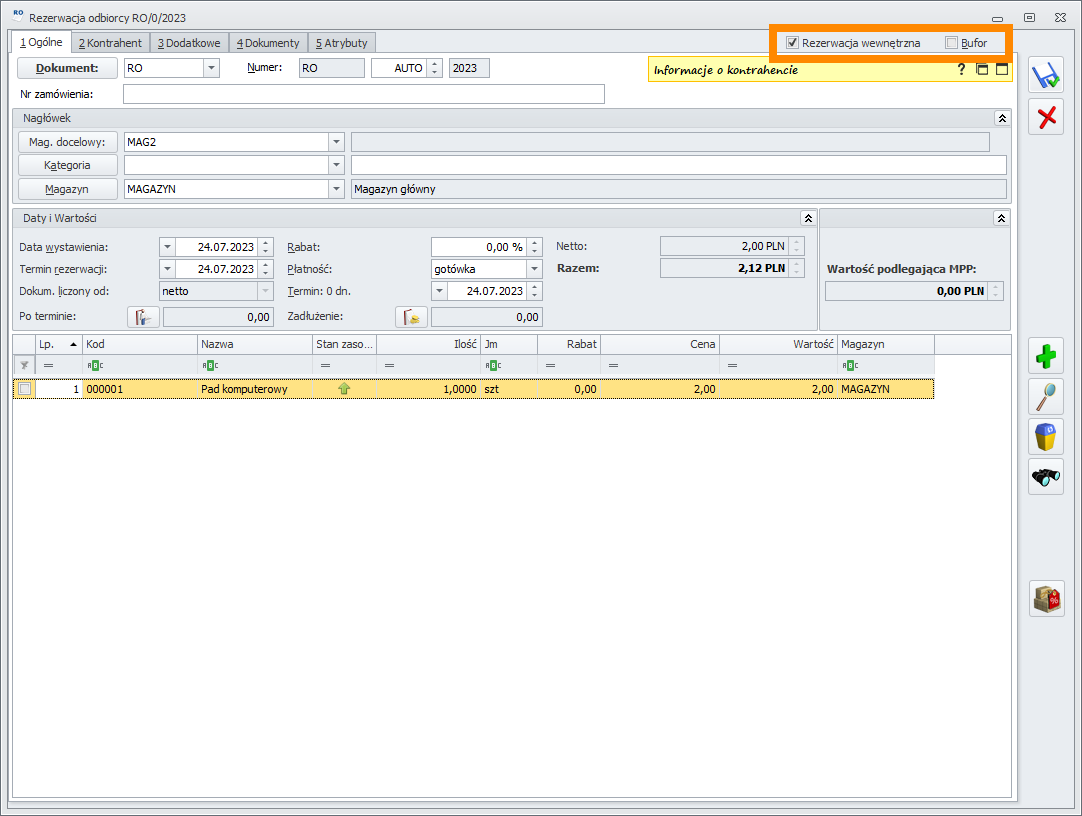Open the 5 Atrybuty tab

pyautogui.click(x=341, y=43)
